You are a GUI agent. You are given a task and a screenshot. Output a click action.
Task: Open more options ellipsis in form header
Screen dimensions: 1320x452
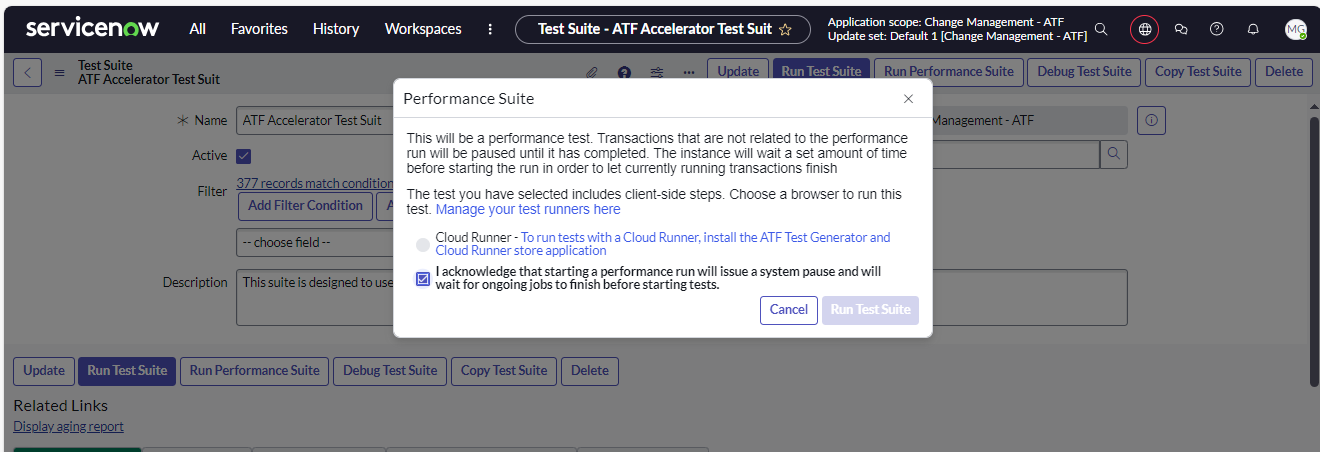pyautogui.click(x=689, y=72)
